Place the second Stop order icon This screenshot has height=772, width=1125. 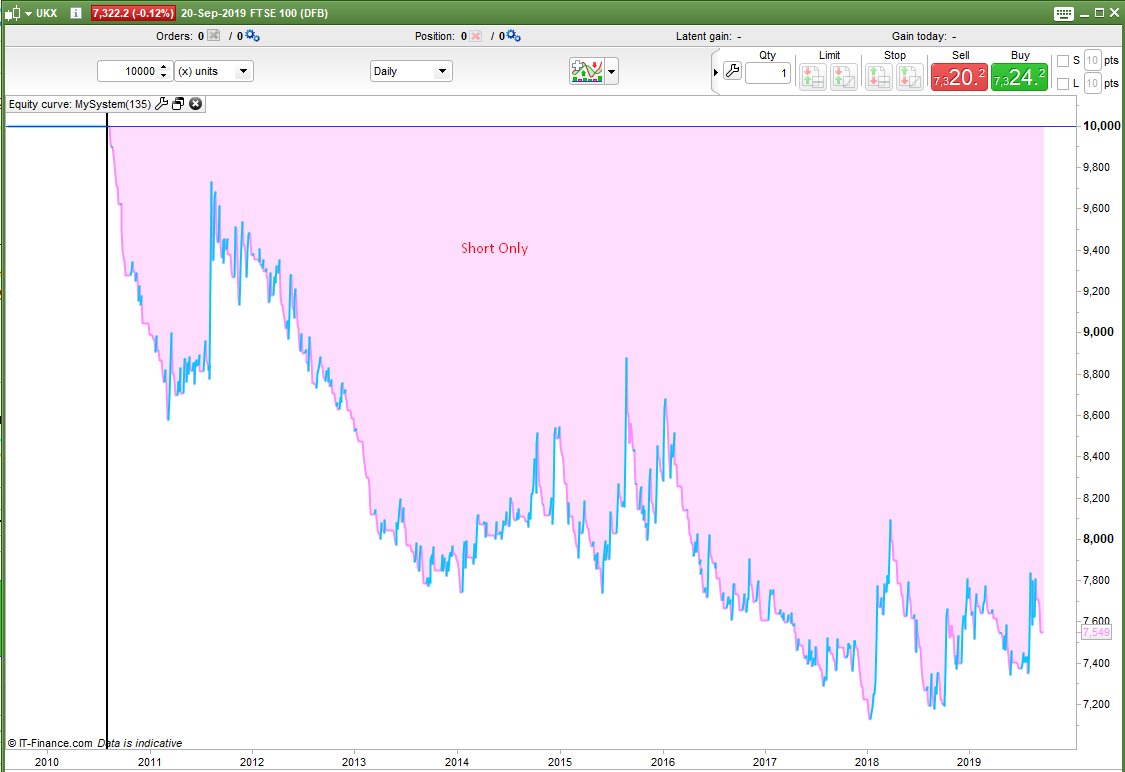pyautogui.click(x=910, y=77)
